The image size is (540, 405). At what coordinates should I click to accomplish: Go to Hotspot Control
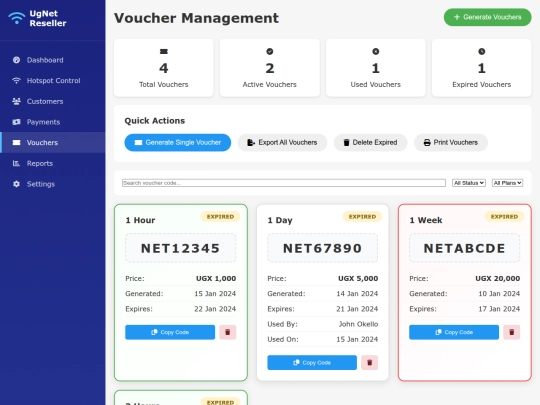[53, 81]
